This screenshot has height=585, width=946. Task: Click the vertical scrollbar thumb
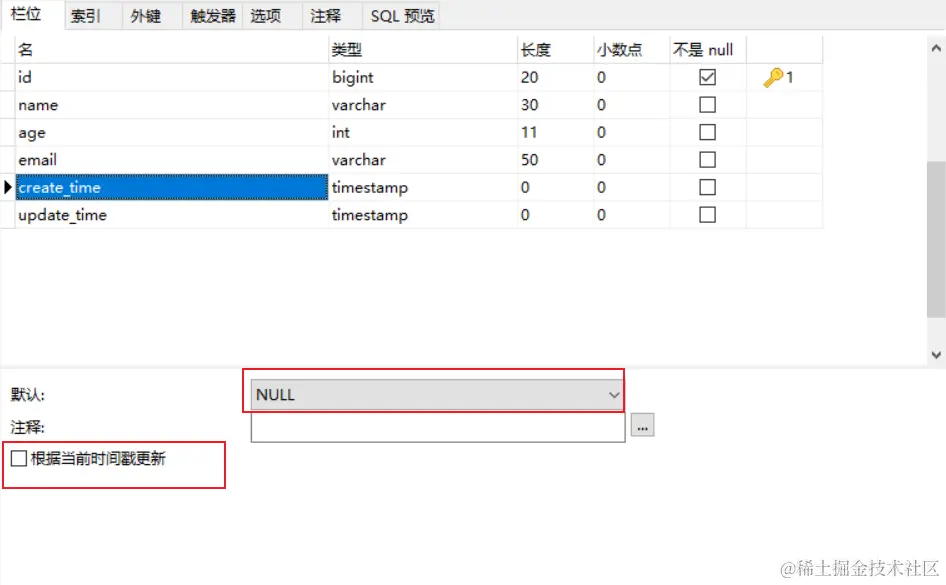(936, 239)
